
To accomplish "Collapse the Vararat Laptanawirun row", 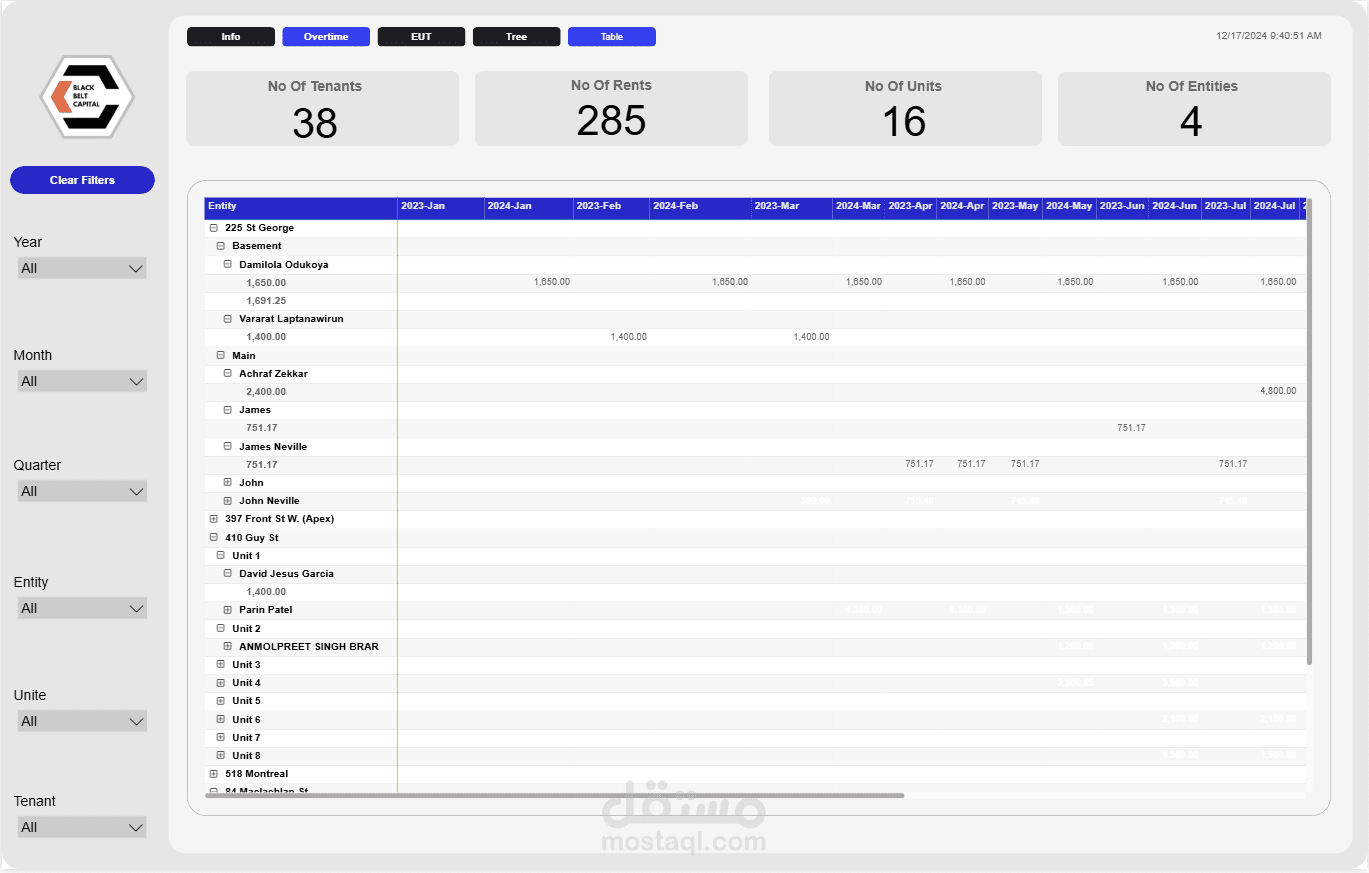I will pos(227,319).
